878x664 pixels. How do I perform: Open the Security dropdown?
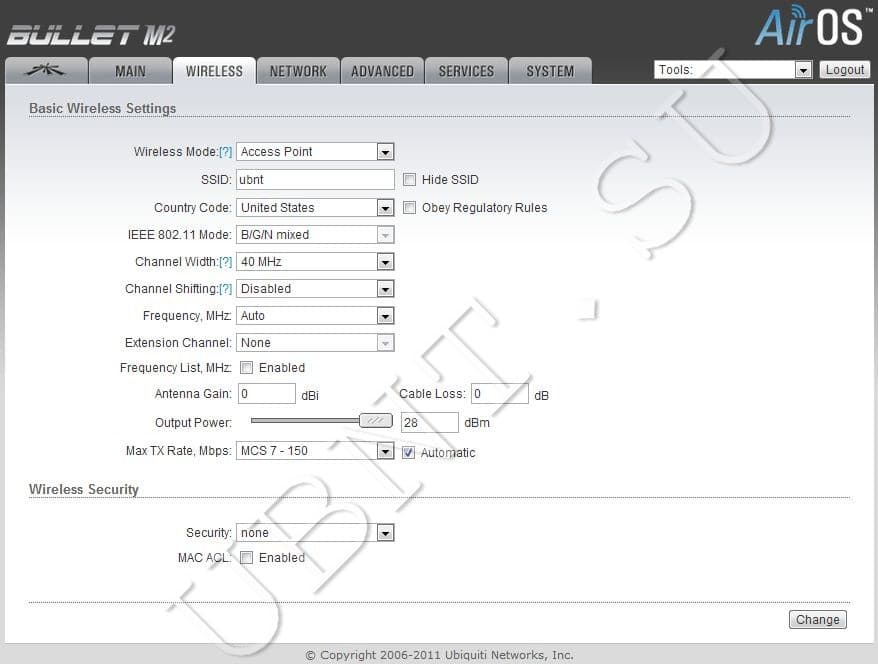coord(315,532)
